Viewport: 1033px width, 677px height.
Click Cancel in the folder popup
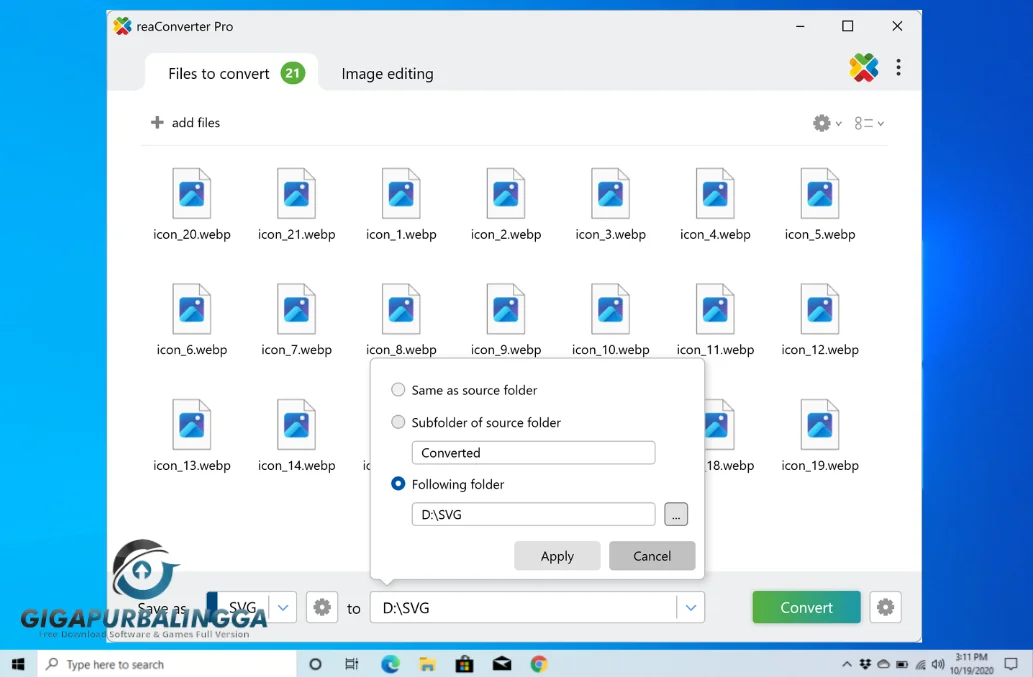click(652, 556)
